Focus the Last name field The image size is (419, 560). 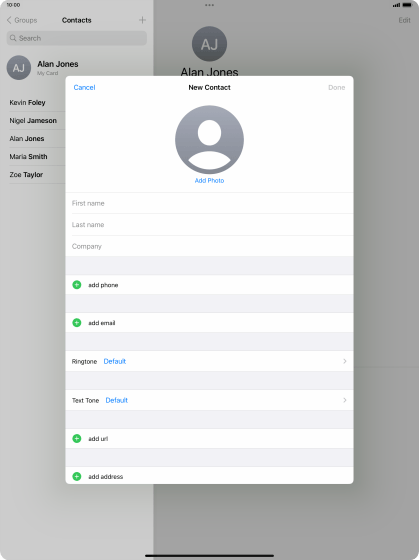tap(209, 225)
